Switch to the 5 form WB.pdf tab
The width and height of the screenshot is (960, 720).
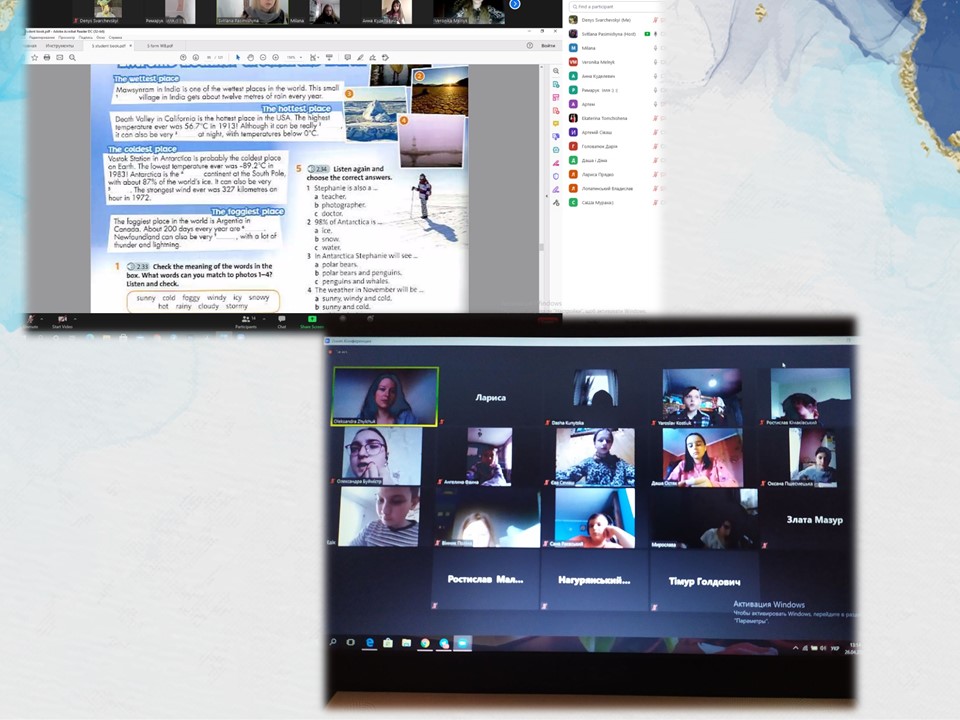[159, 45]
